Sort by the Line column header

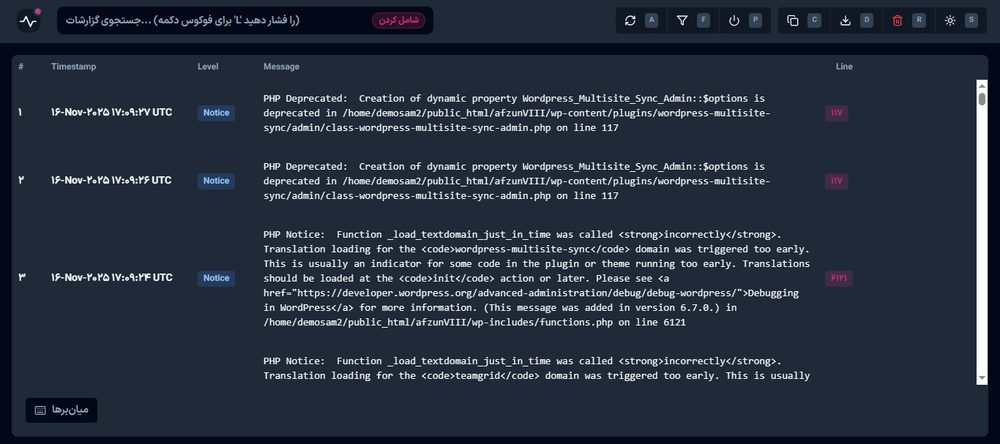point(844,67)
